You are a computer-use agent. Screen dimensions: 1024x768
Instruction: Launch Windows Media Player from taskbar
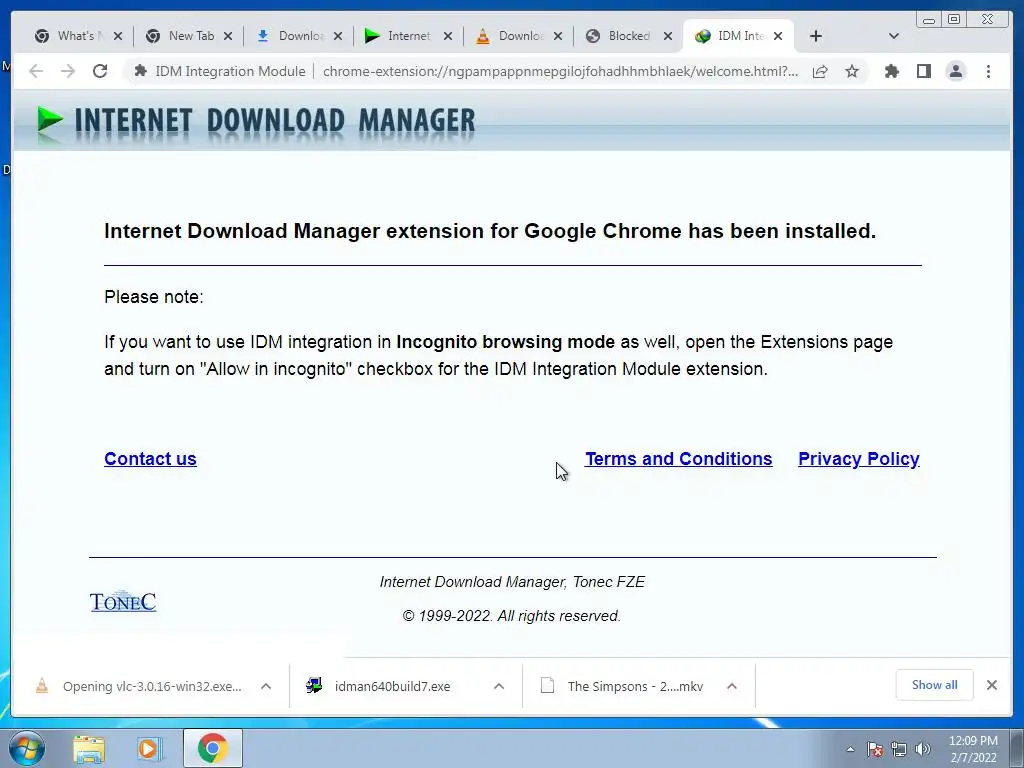tap(150, 748)
